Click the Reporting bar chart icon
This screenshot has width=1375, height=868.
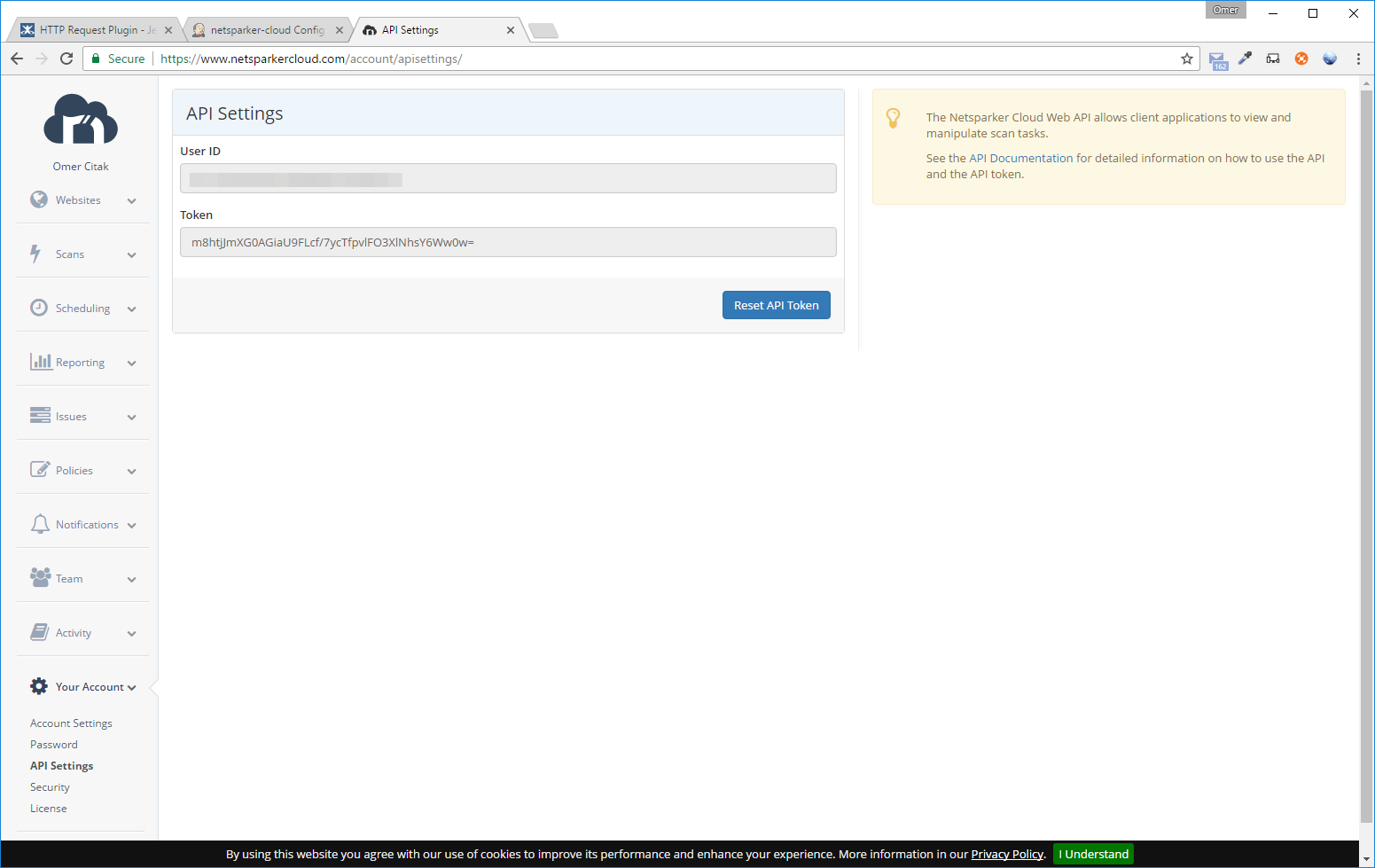pyautogui.click(x=39, y=361)
